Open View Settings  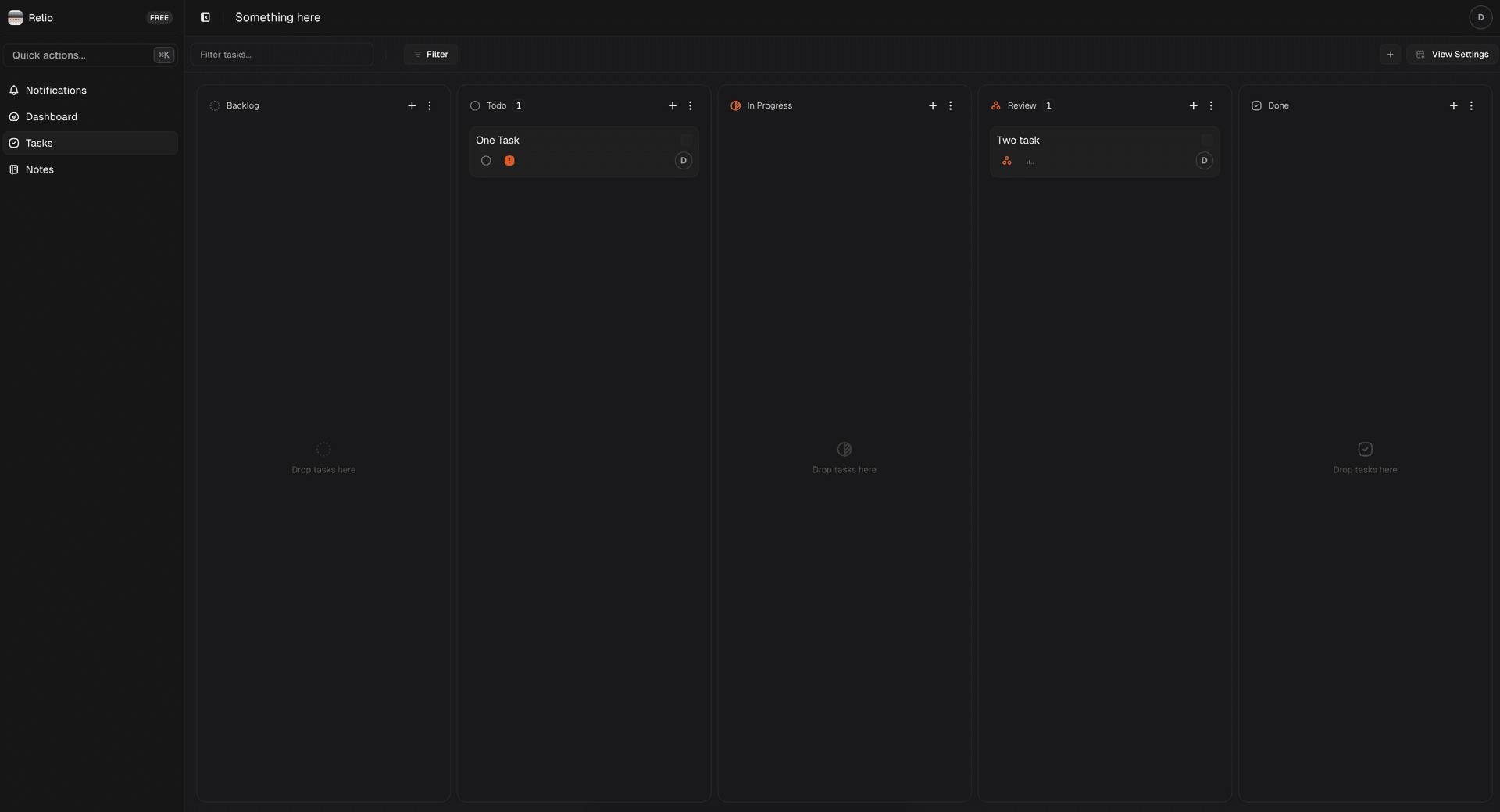click(1452, 54)
